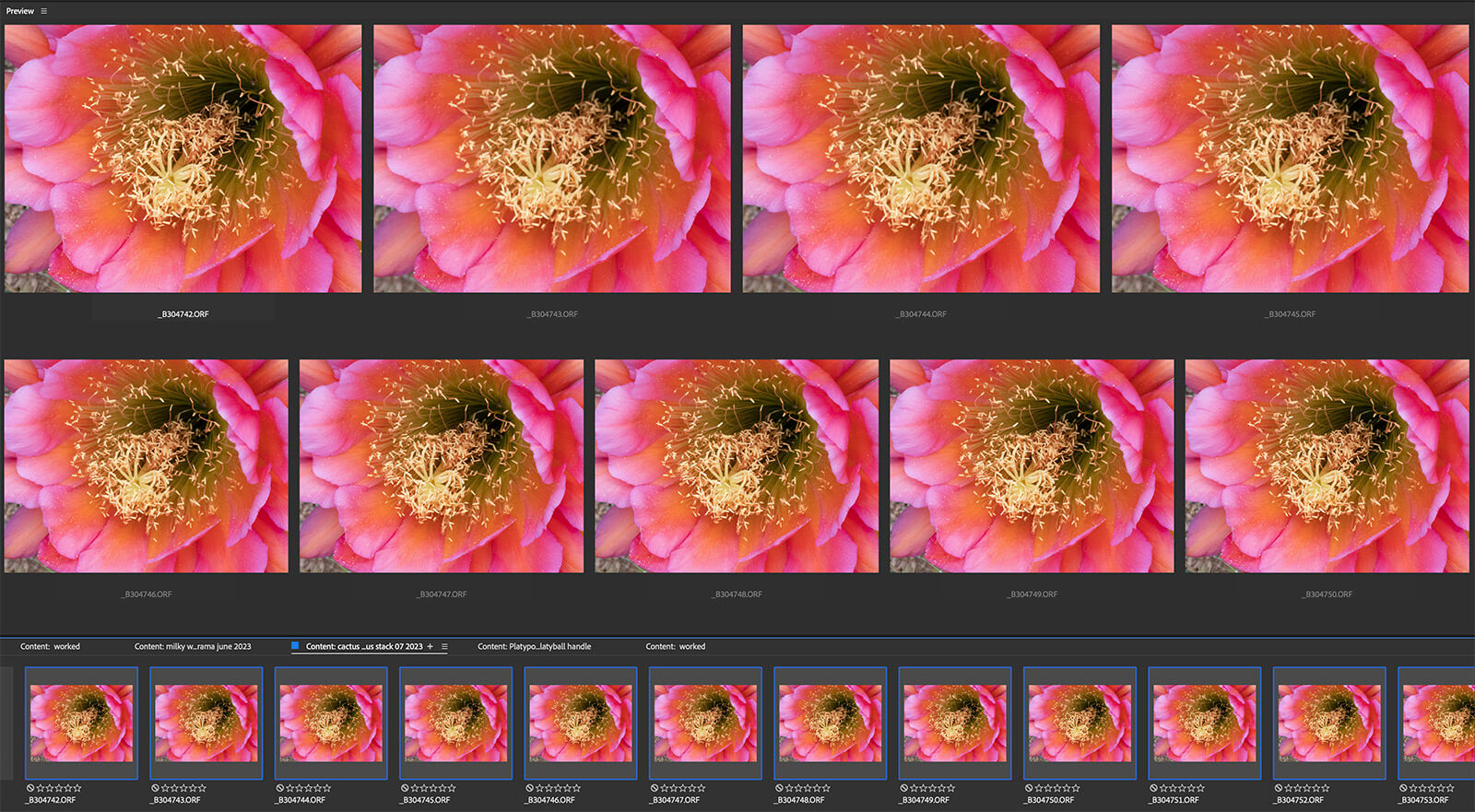Clear rating icon under _B304742.ORF filmstrip thumbnail
Viewport: 1475px width, 812px height.
click(x=30, y=788)
